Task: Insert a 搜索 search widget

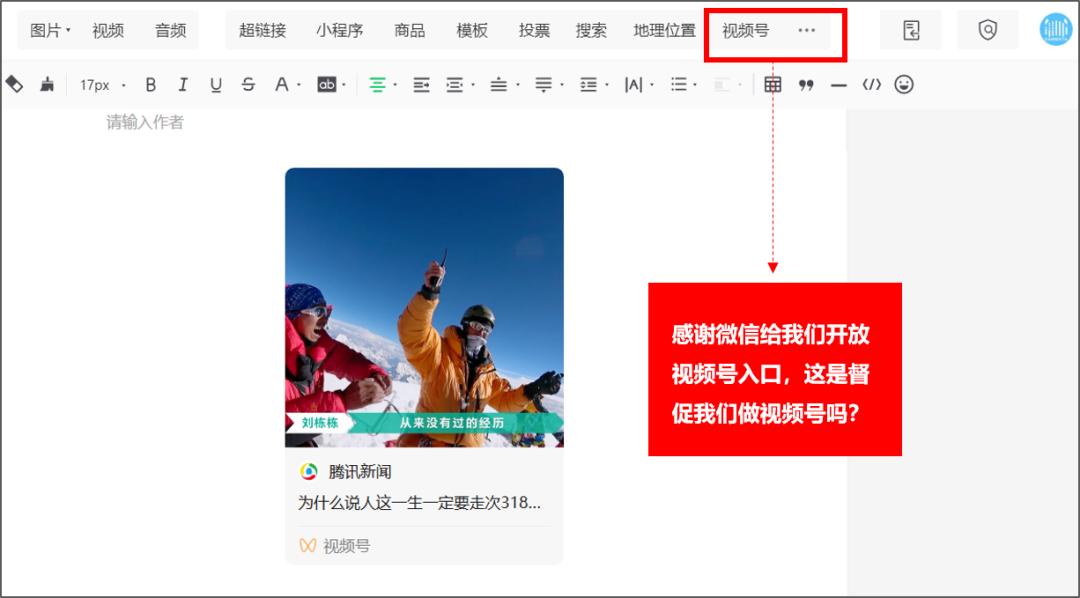Action: pos(591,30)
